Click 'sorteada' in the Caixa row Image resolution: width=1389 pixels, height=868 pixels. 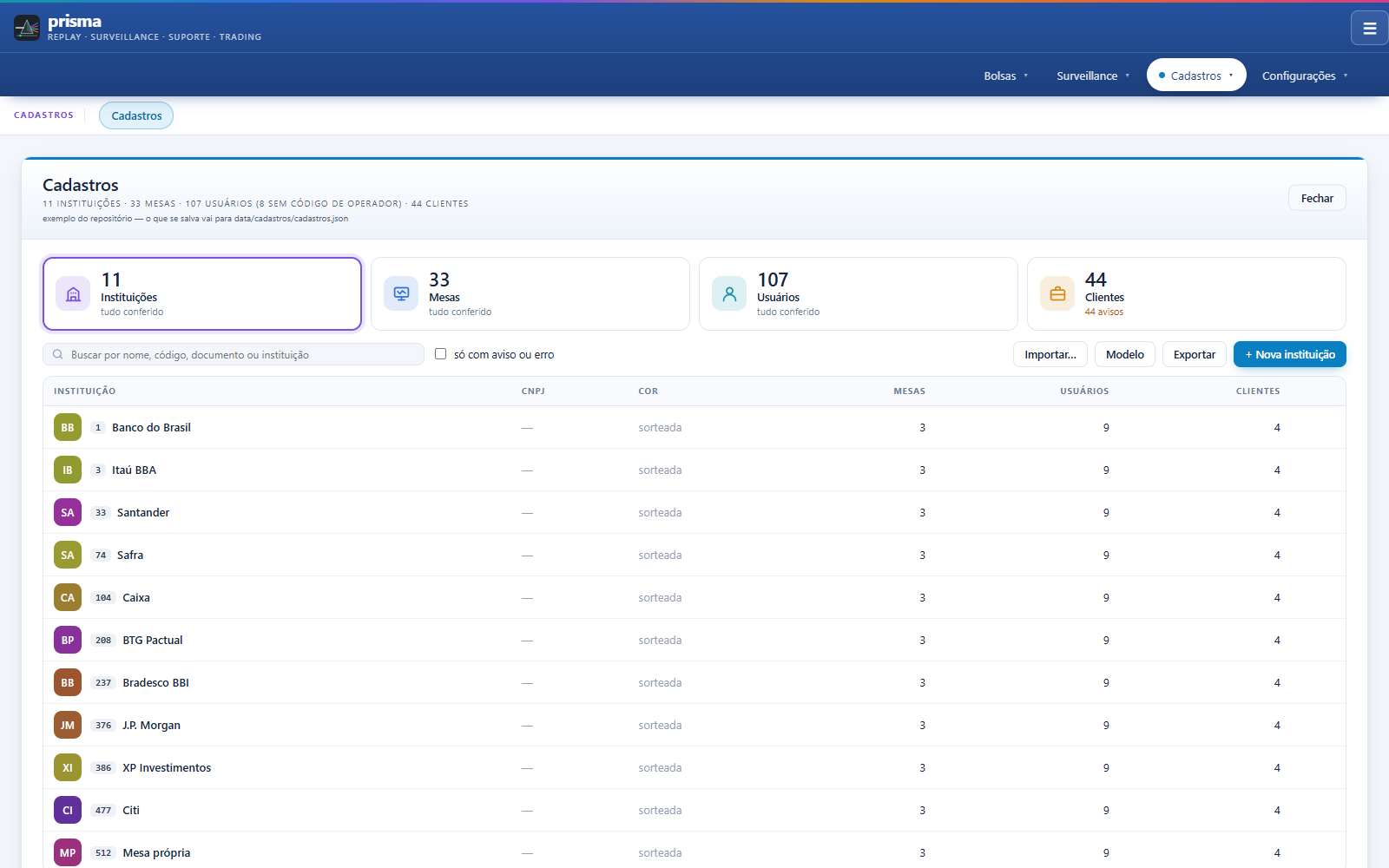tap(660, 597)
